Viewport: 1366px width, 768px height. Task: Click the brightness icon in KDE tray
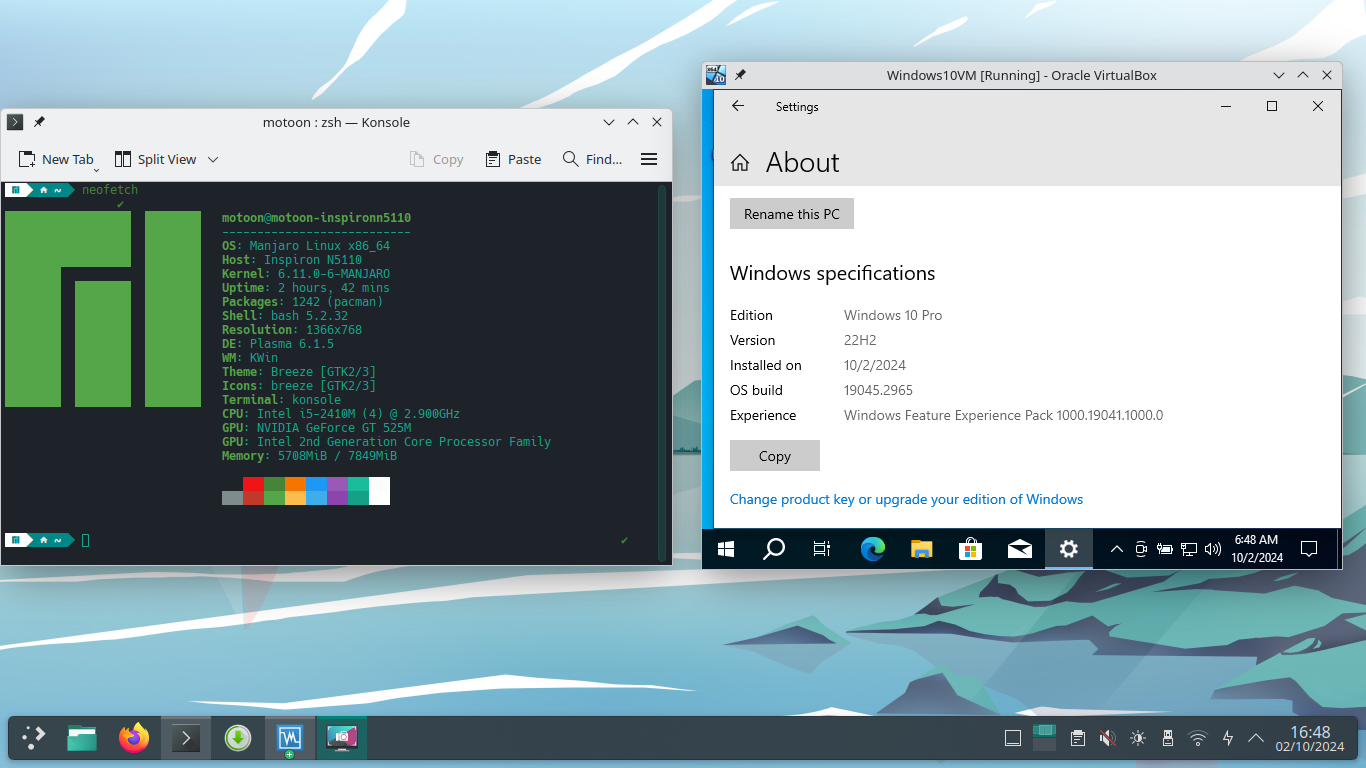pyautogui.click(x=1137, y=739)
